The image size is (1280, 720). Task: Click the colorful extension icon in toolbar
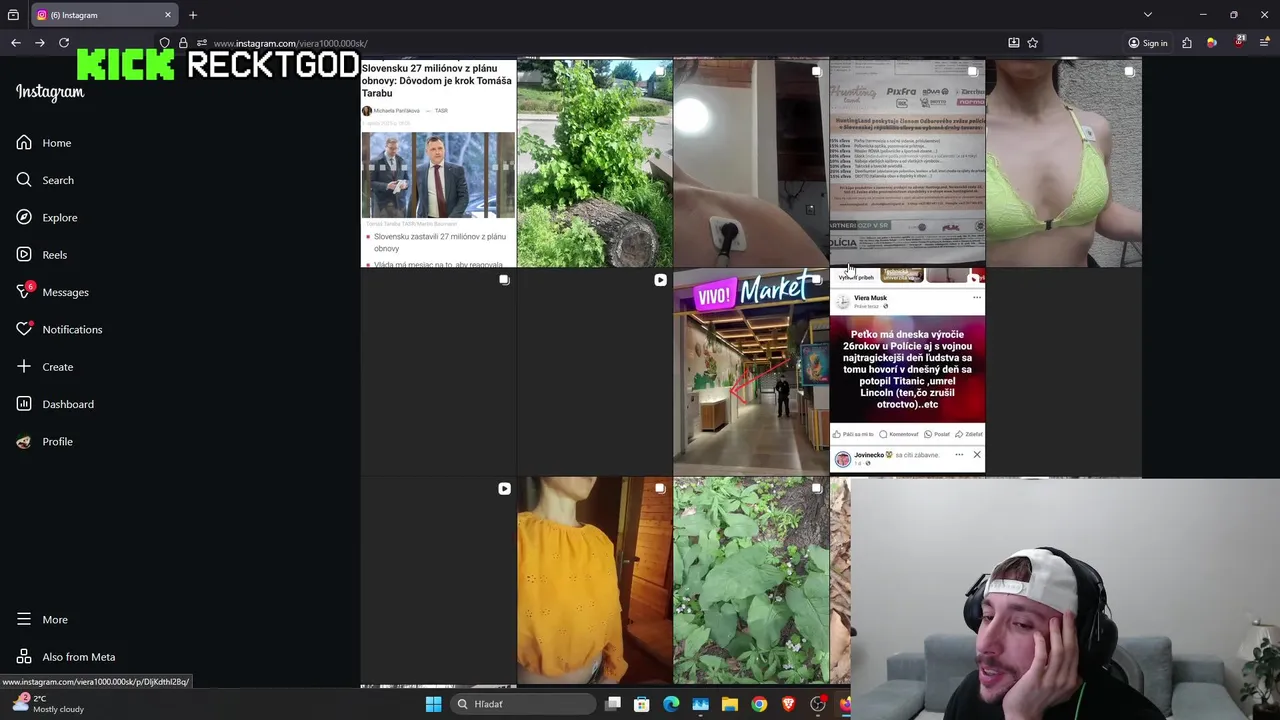point(1212,43)
